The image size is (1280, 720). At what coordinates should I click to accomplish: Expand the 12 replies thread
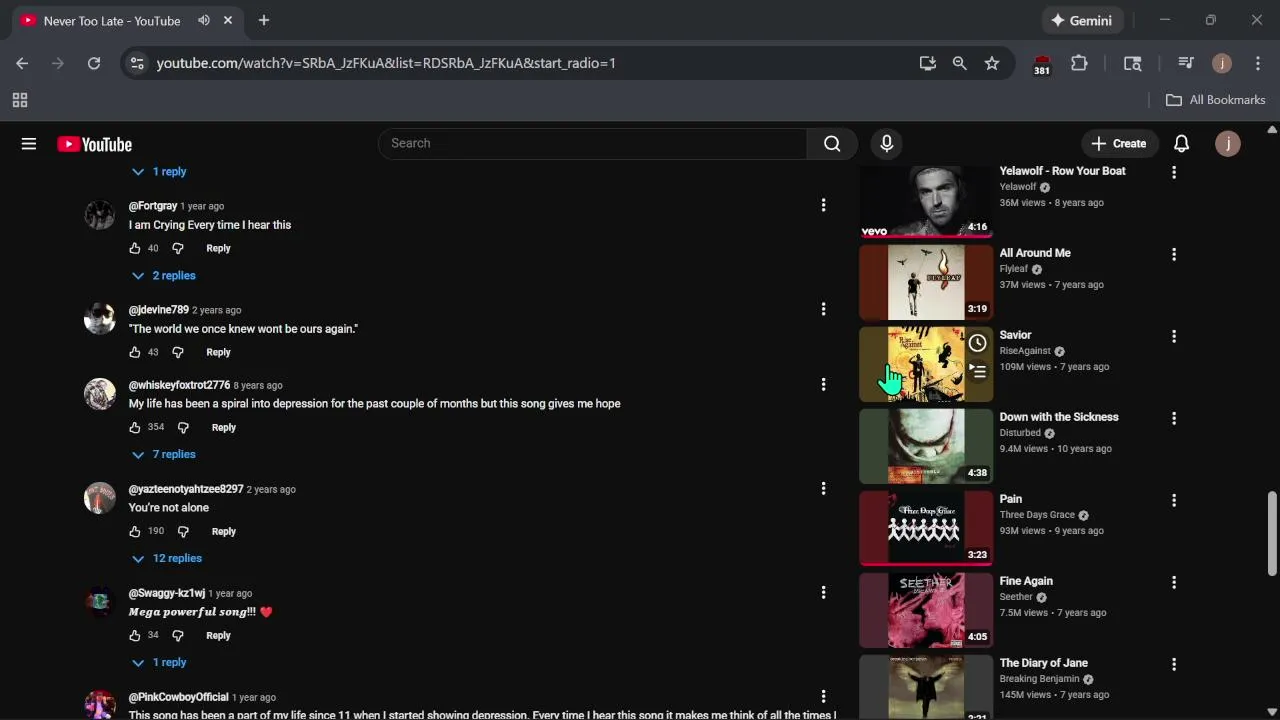[167, 558]
